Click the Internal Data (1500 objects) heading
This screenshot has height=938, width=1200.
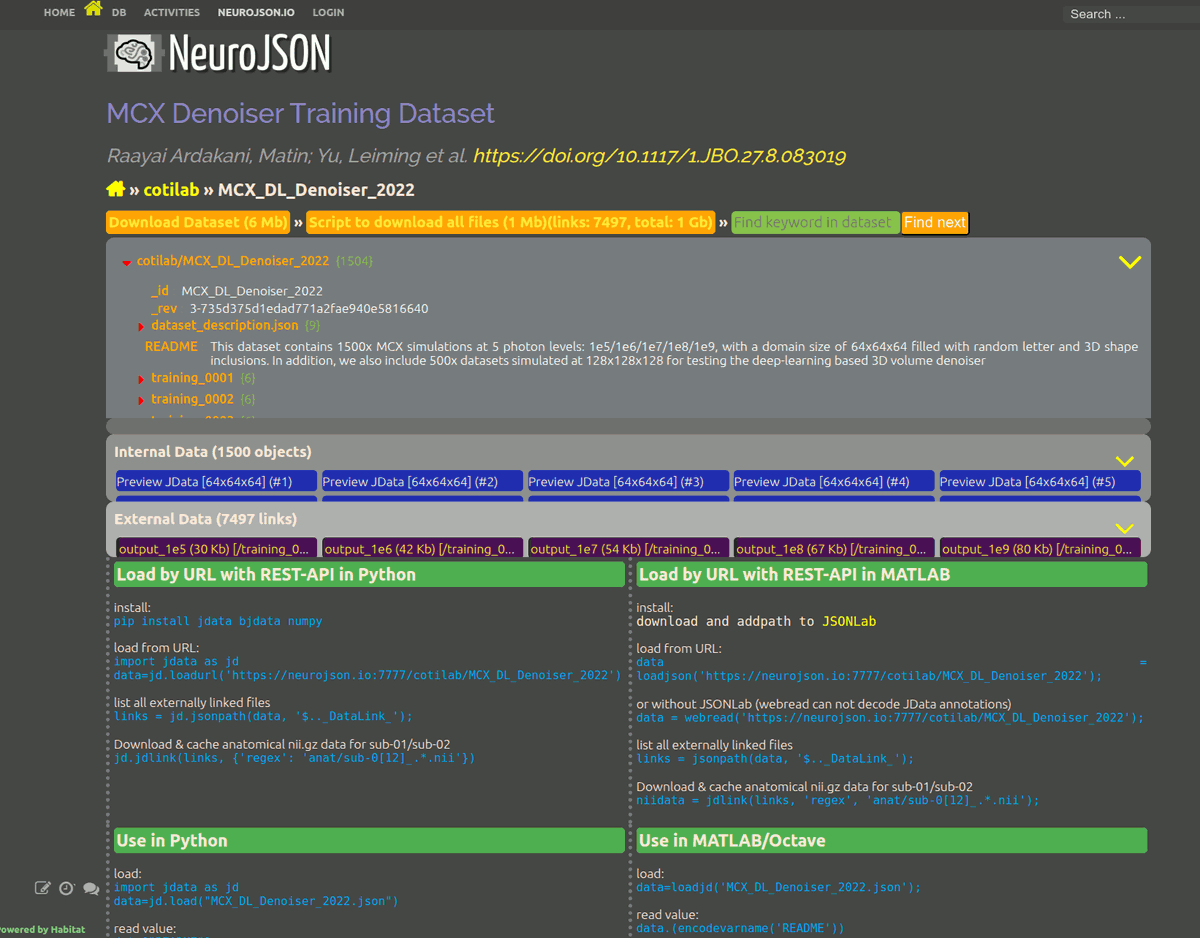coord(213,452)
